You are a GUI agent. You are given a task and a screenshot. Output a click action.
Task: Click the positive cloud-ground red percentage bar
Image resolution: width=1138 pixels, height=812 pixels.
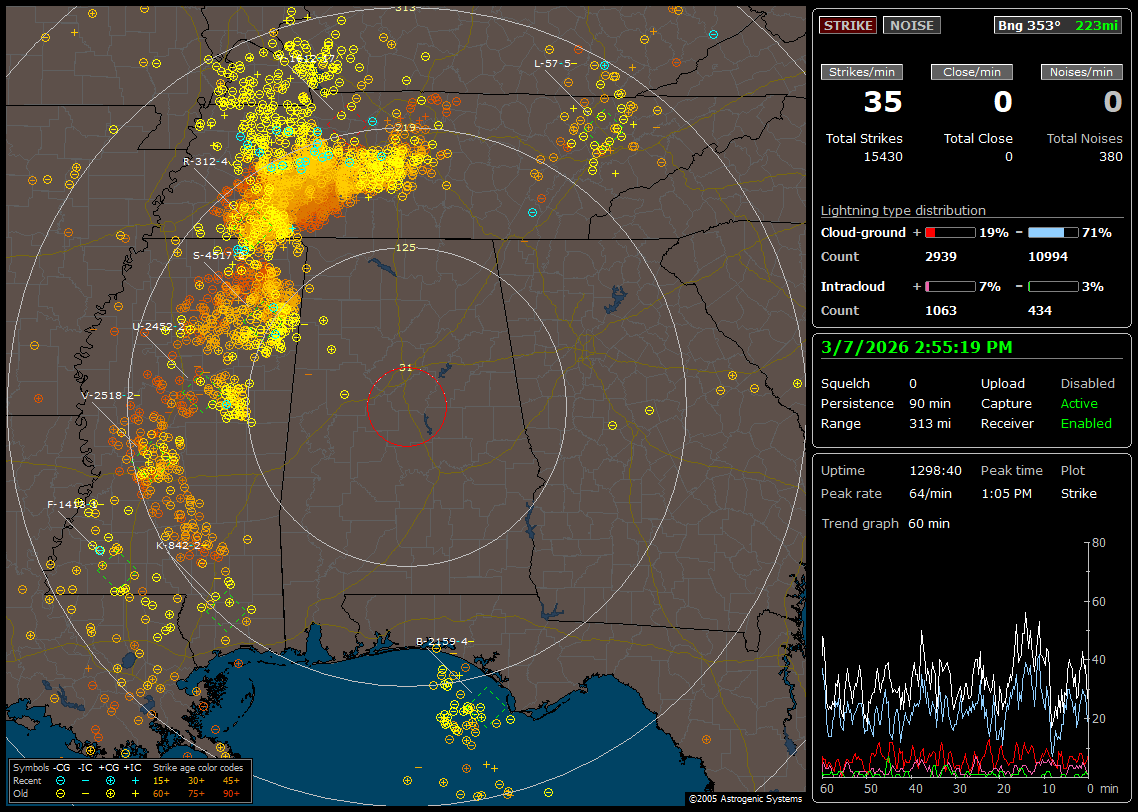coord(949,232)
